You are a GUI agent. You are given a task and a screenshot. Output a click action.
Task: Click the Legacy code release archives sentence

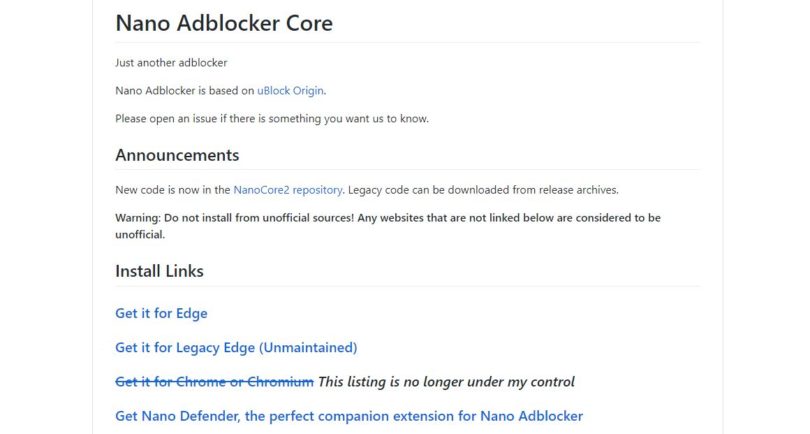point(483,190)
